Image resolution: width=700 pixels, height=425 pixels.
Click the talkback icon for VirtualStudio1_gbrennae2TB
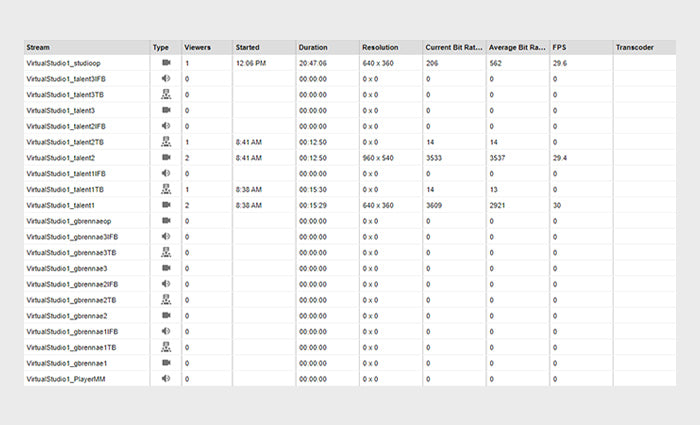166,300
